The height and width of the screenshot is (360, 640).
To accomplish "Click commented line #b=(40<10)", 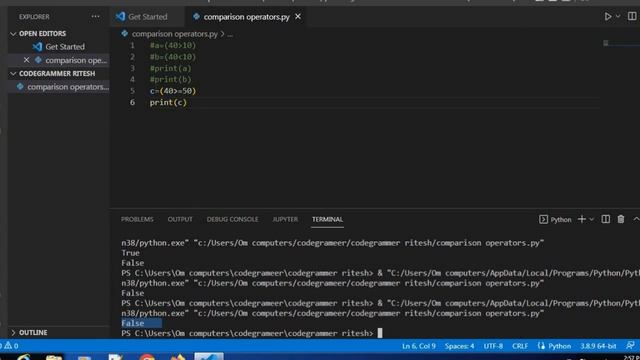I will pyautogui.click(x=173, y=57).
